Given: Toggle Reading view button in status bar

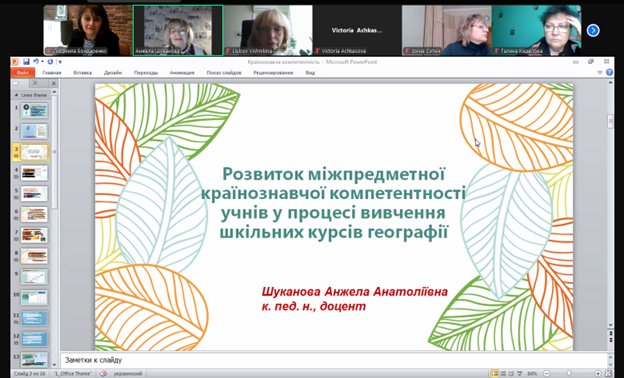Looking at the screenshot, I should 511,374.
